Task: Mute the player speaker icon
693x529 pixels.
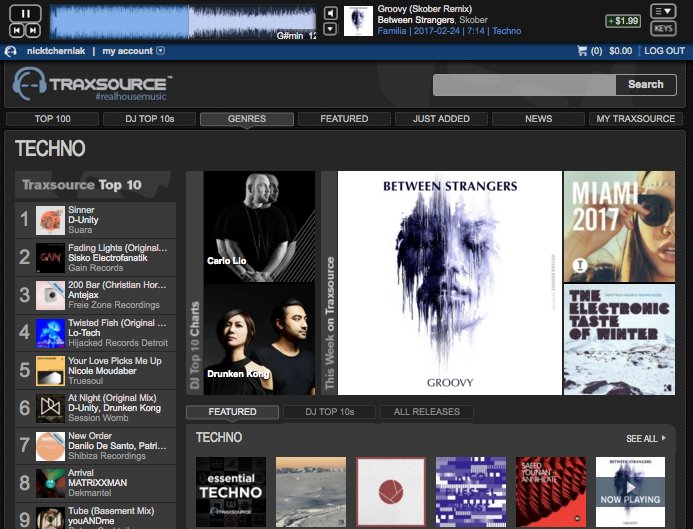Action: click(x=331, y=13)
